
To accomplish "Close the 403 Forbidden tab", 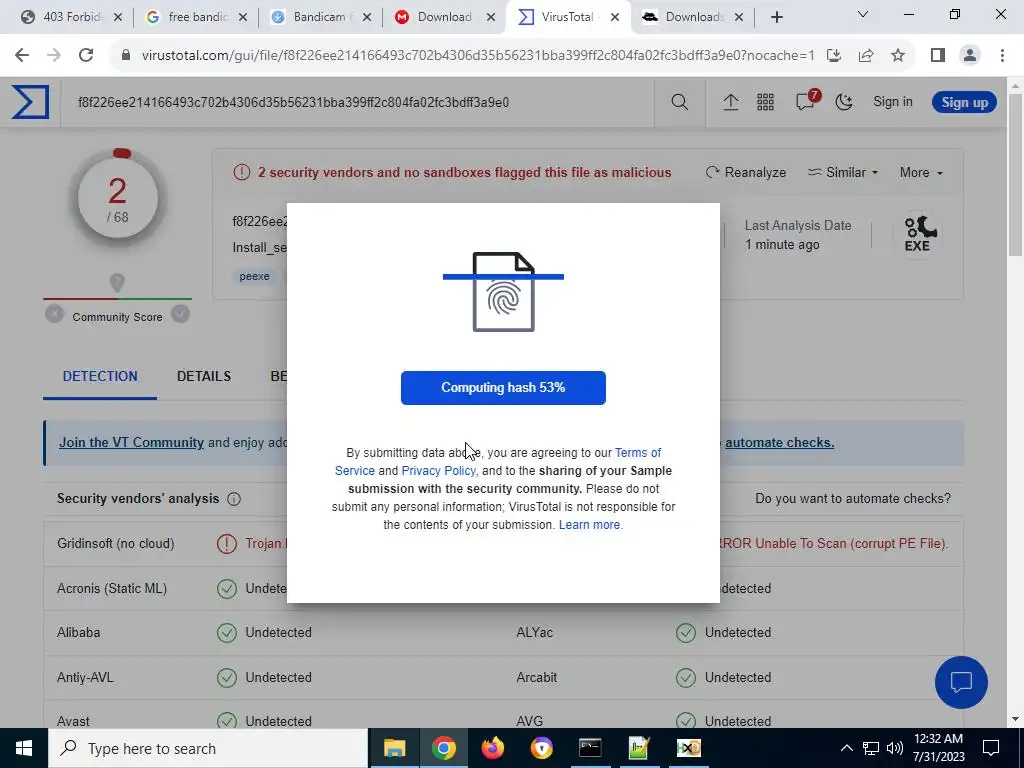I will click(x=118, y=18).
